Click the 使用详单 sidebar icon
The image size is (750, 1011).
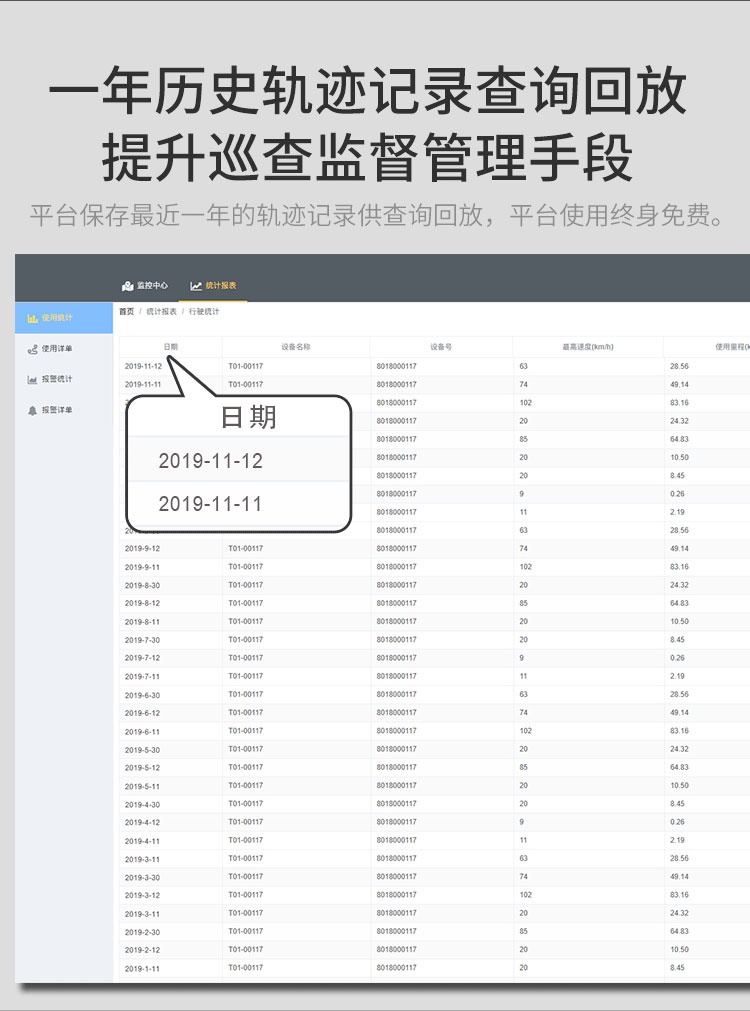tap(32, 349)
